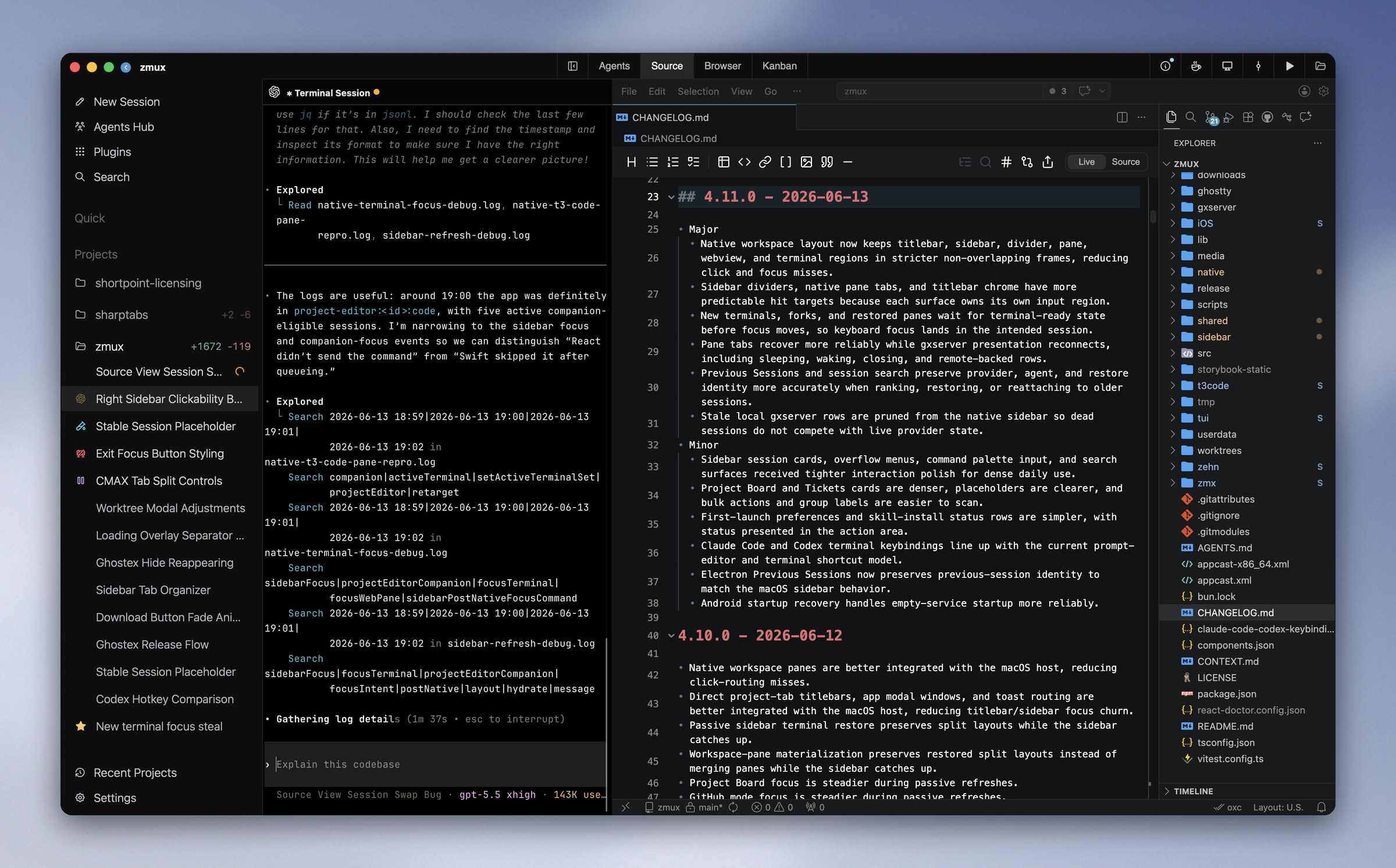Click the square brackets icon in markdown toolbar
Image resolution: width=1396 pixels, height=868 pixels.
[x=786, y=162]
